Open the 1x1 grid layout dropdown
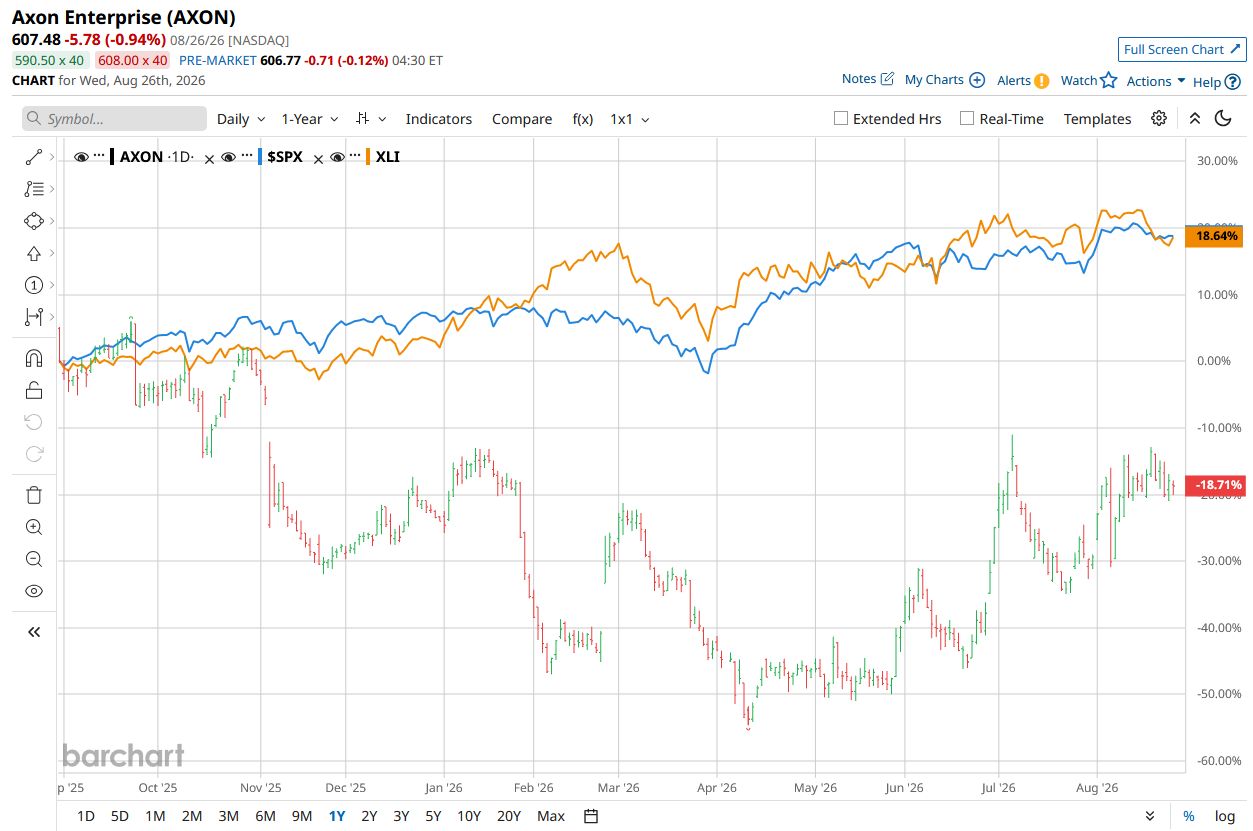 pyautogui.click(x=630, y=119)
